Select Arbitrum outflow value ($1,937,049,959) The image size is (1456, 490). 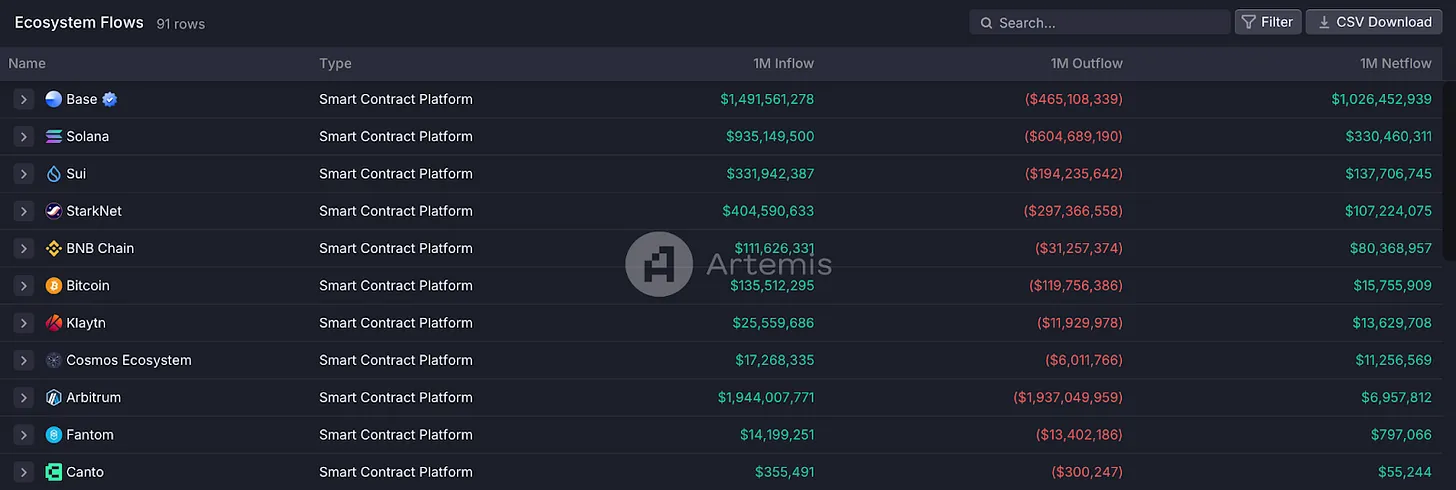pos(1068,397)
